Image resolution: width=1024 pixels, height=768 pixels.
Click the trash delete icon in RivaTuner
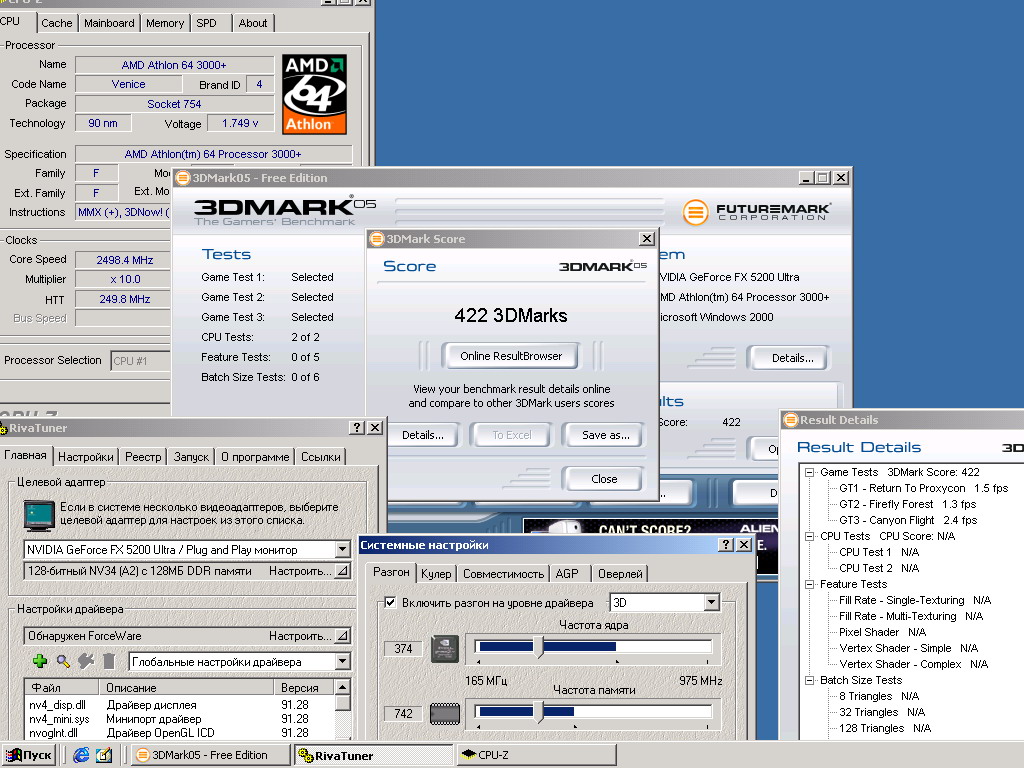[x=109, y=661]
